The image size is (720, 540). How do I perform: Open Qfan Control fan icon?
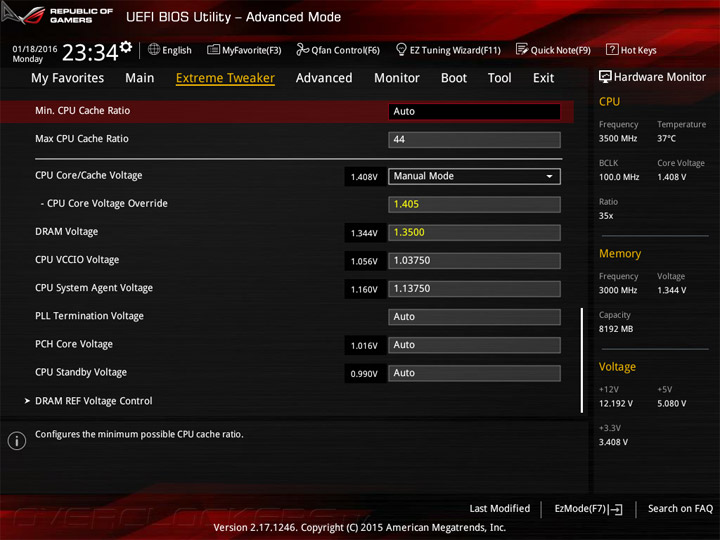(x=302, y=49)
